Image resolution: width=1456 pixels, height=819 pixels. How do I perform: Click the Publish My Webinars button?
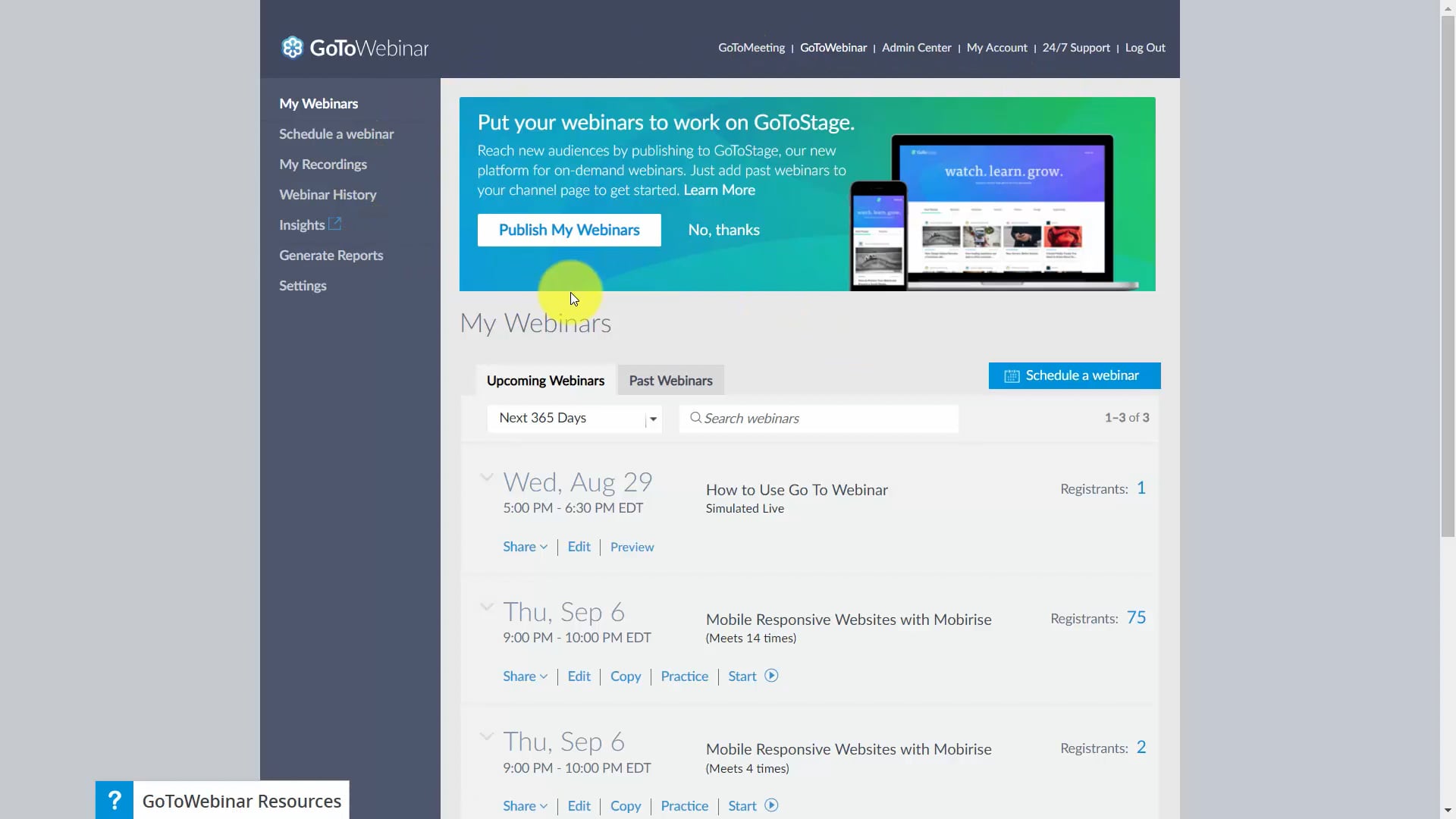tap(570, 230)
